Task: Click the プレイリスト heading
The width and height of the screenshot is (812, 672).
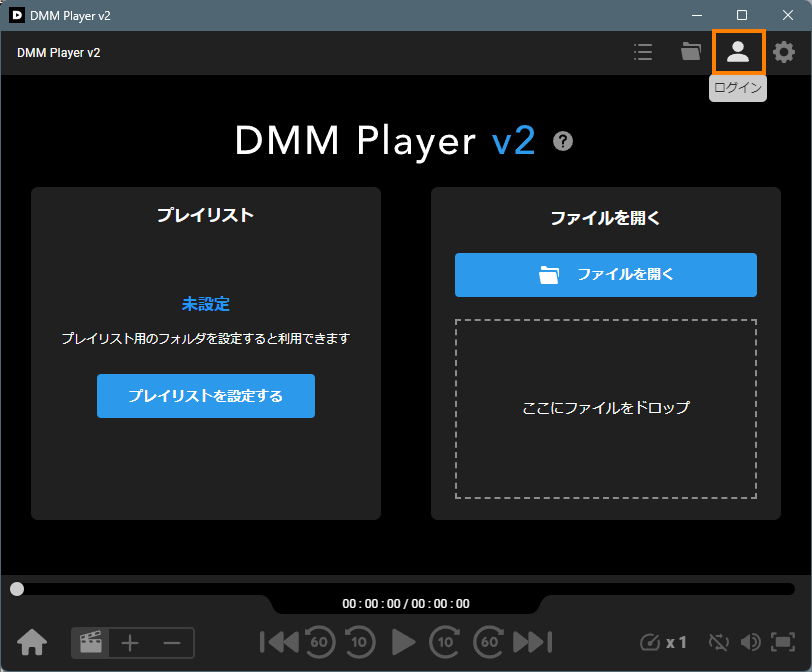Action: tap(206, 215)
